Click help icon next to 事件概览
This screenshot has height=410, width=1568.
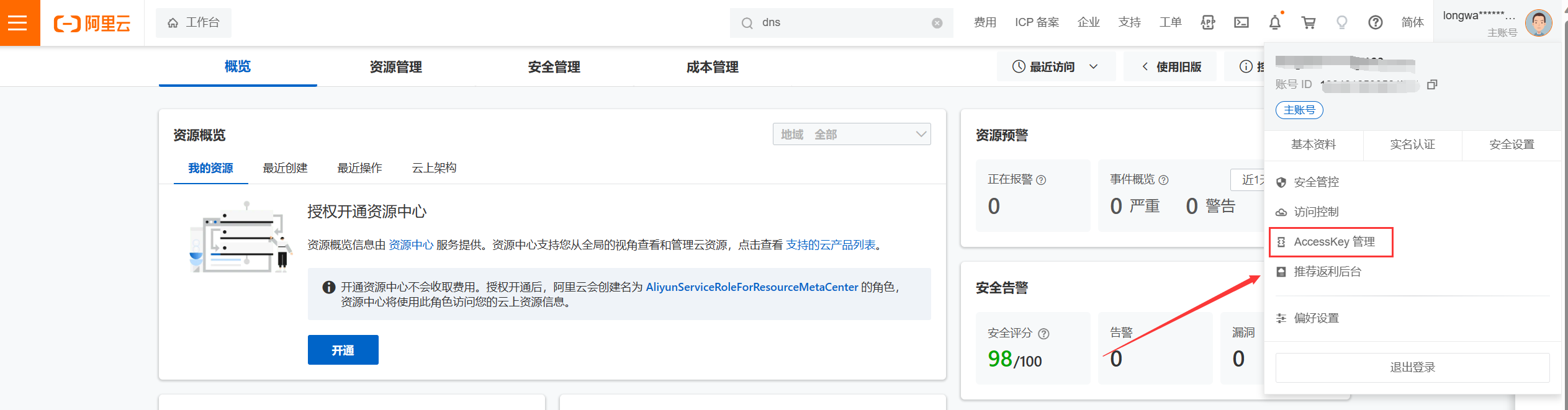pos(1164,180)
